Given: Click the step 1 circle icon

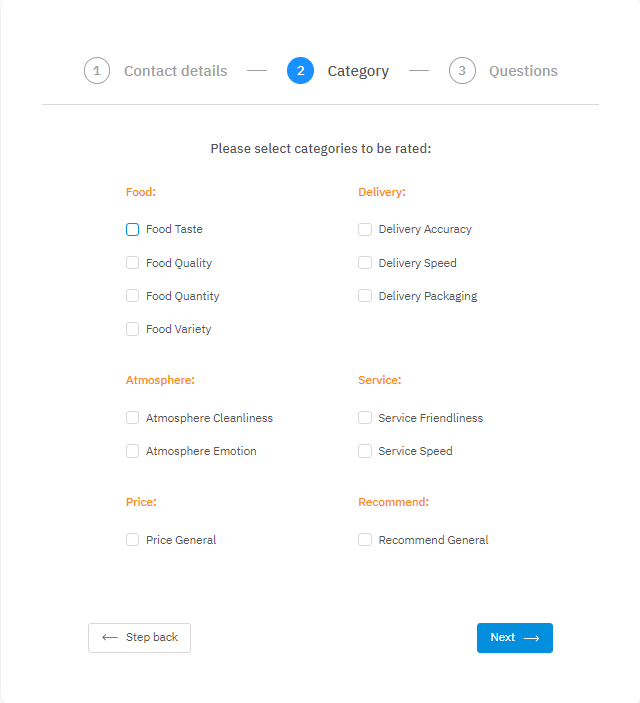Looking at the screenshot, I should [97, 71].
